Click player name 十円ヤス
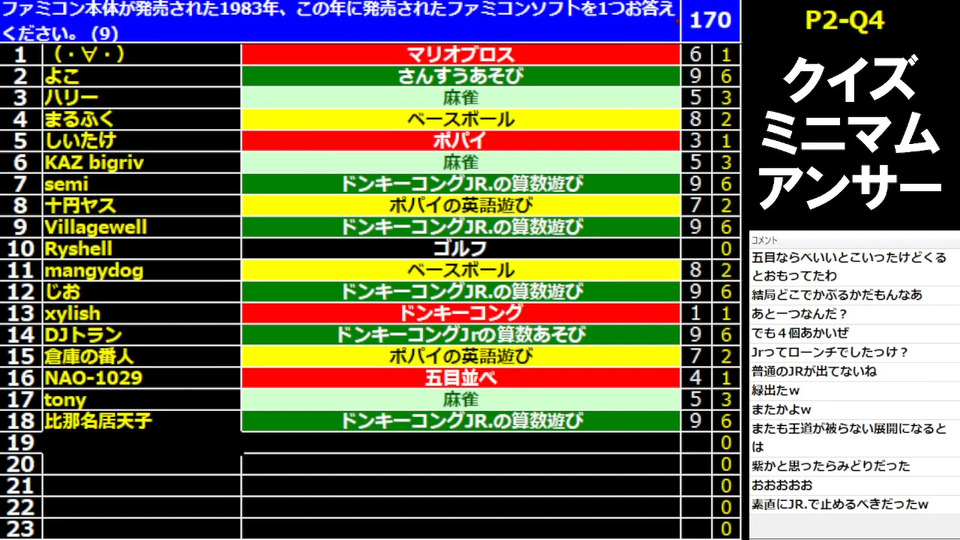This screenshot has width=960, height=540. tap(80, 205)
